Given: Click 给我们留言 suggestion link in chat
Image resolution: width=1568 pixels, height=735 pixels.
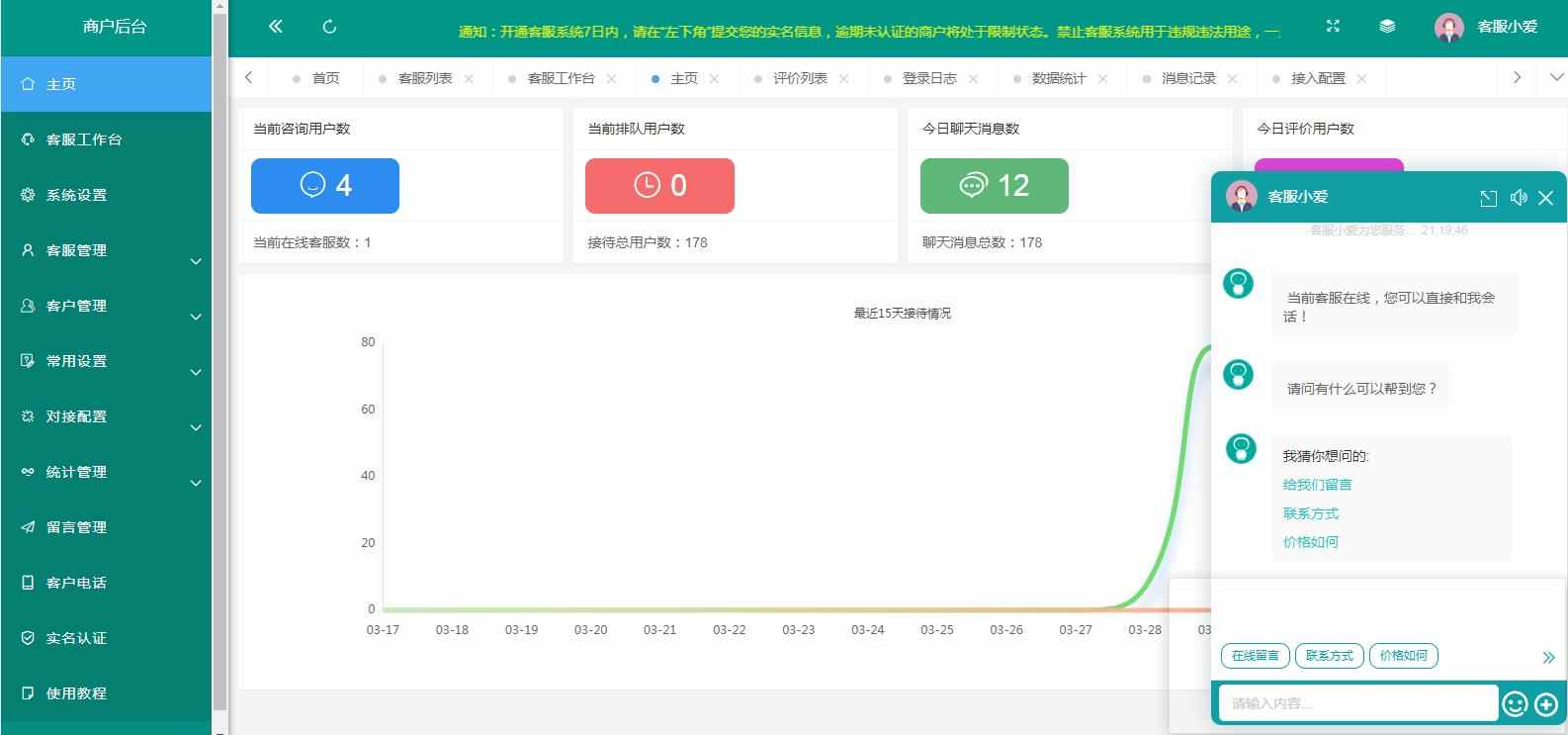Looking at the screenshot, I should pyautogui.click(x=1317, y=485).
